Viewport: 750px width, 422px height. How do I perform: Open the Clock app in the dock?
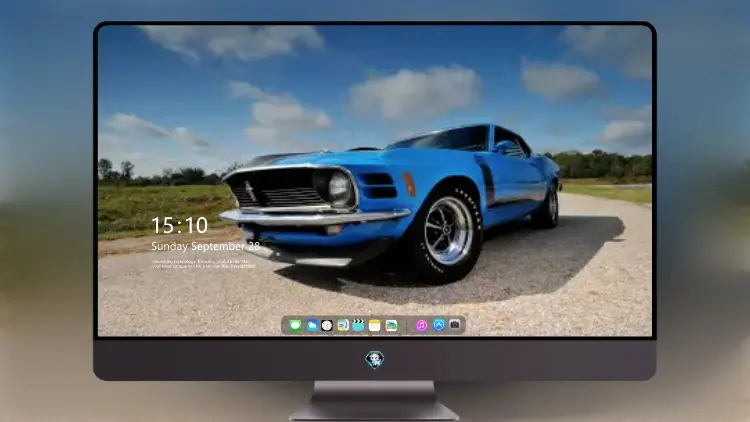pos(327,325)
